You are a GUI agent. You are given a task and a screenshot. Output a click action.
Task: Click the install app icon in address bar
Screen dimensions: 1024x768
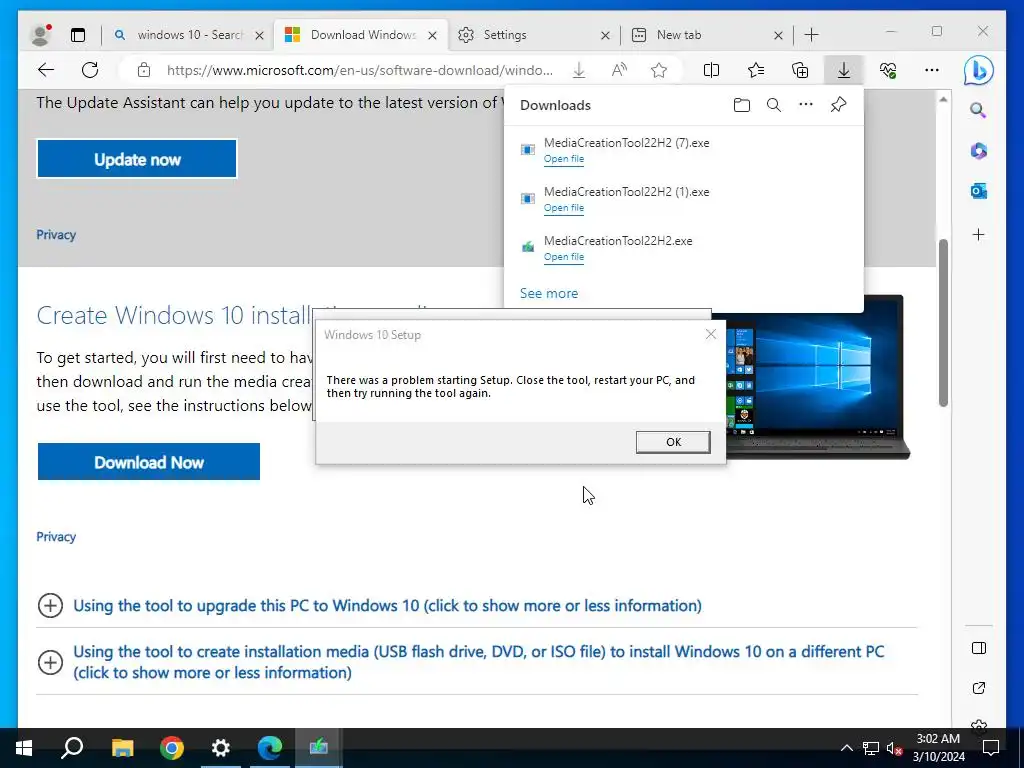coord(579,70)
